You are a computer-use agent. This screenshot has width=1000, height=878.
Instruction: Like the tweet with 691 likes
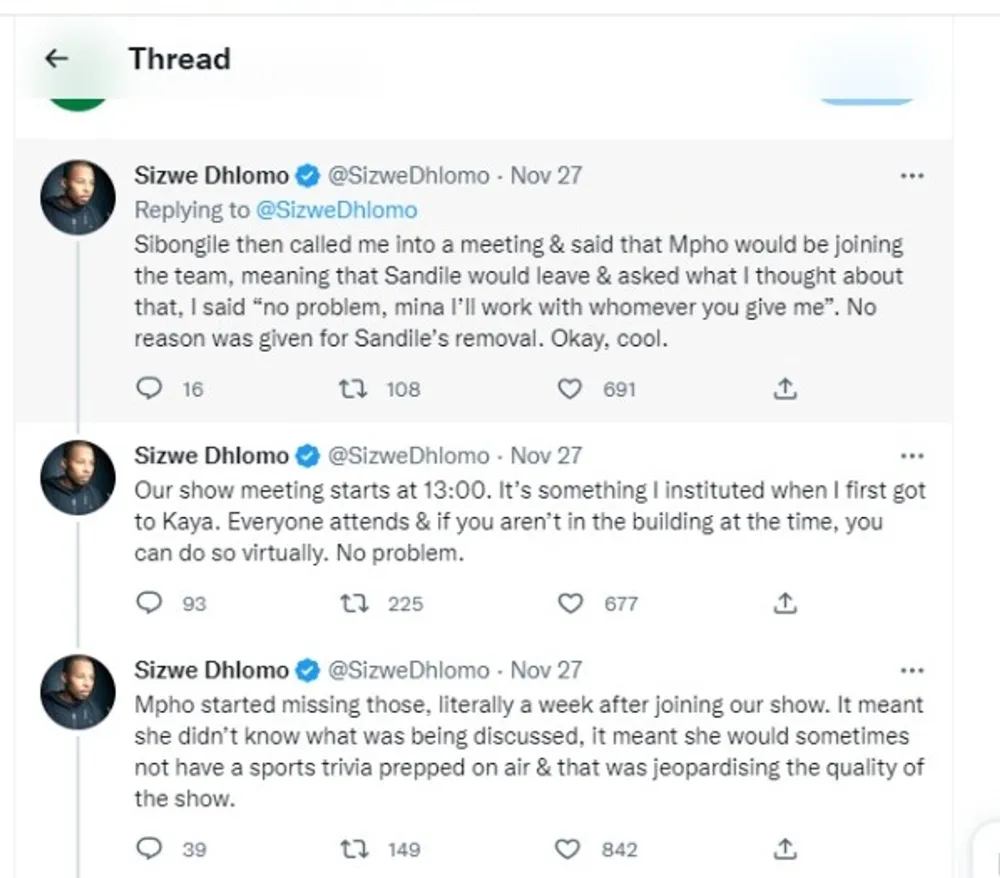tap(569, 389)
